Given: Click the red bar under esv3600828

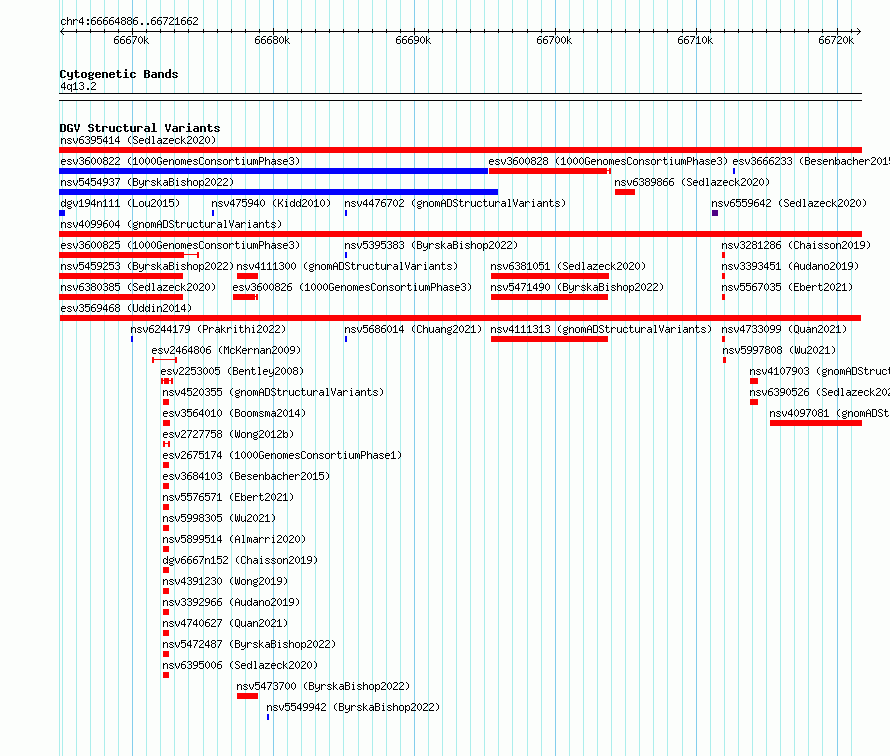Looking at the screenshot, I should [x=549, y=171].
